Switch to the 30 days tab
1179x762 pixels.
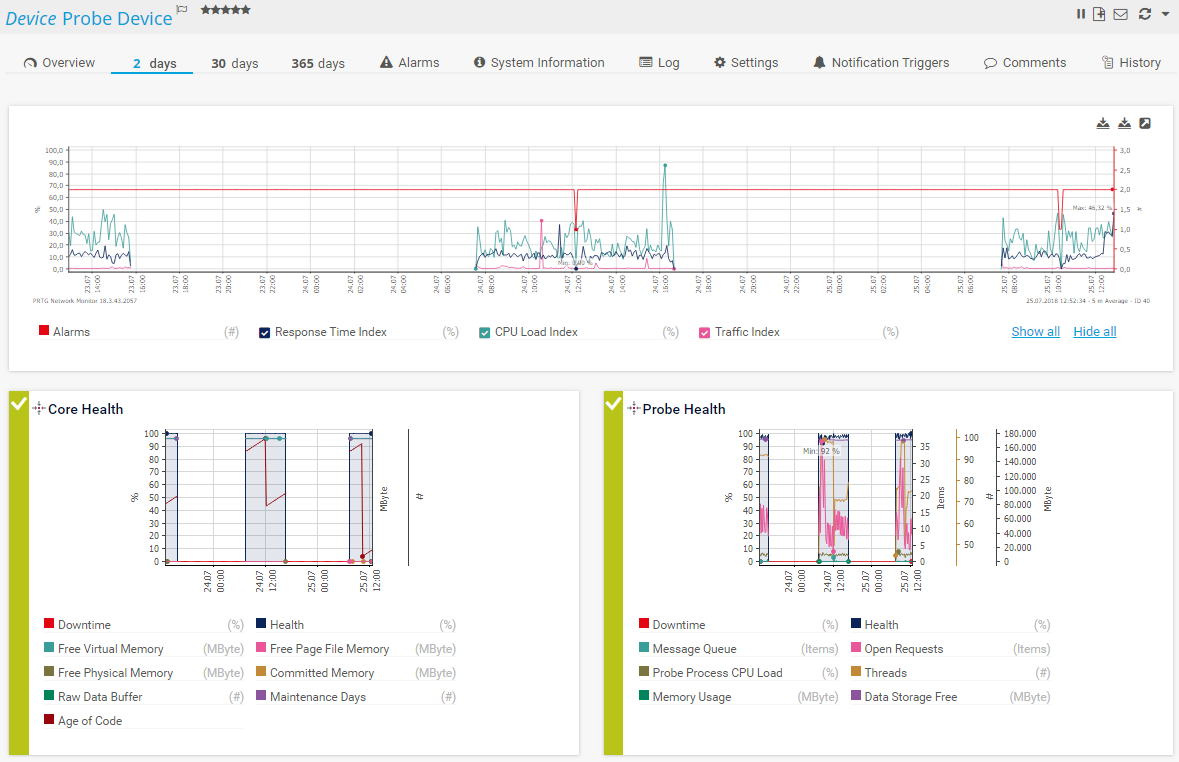234,63
